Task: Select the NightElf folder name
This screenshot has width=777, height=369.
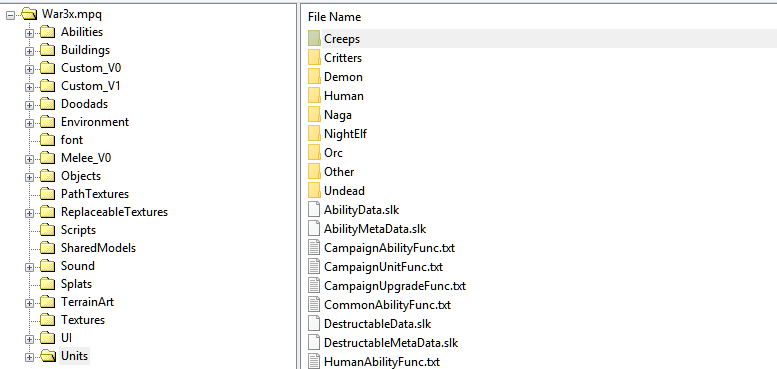Action: [x=345, y=134]
